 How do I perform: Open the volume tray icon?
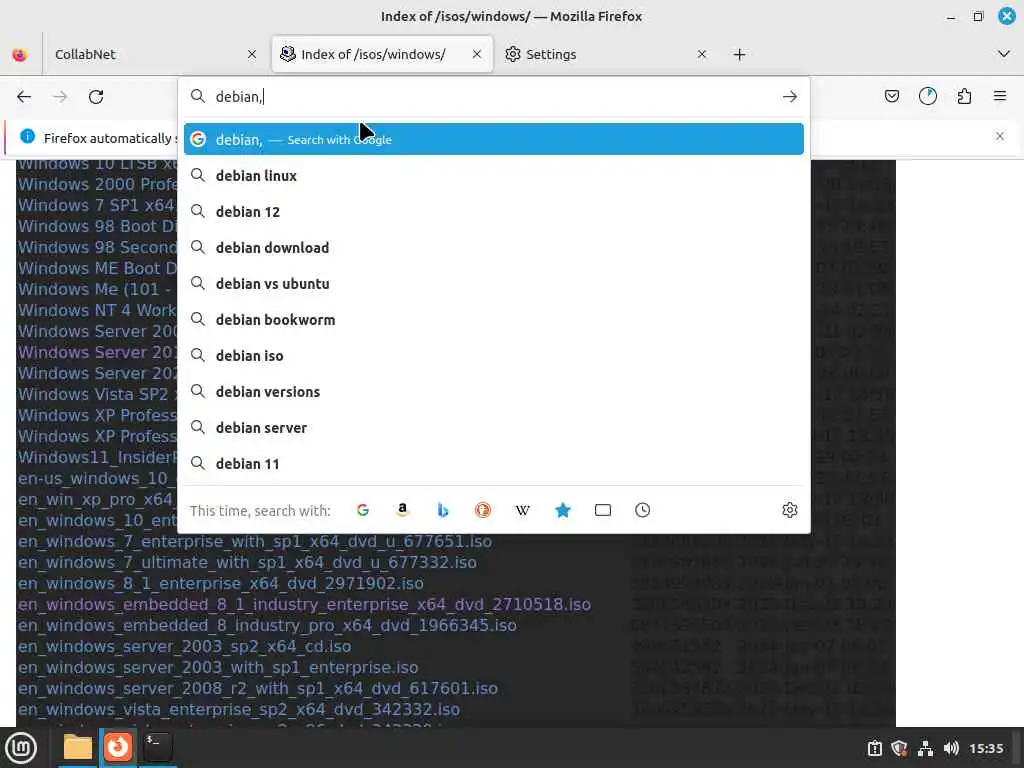[951, 748]
